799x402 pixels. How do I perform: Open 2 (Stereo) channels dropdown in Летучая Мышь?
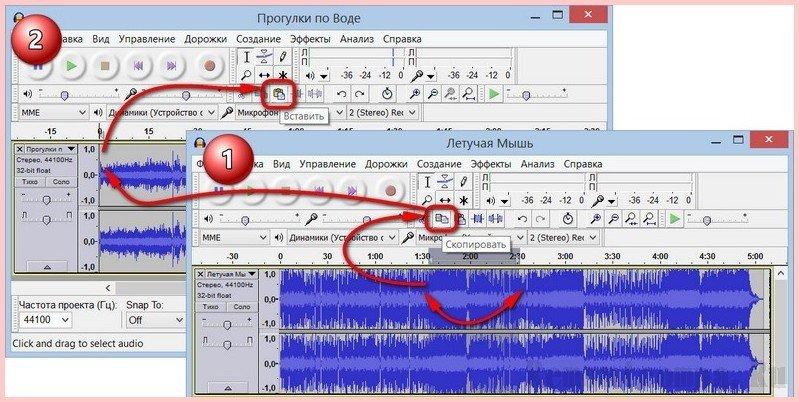tap(563, 237)
